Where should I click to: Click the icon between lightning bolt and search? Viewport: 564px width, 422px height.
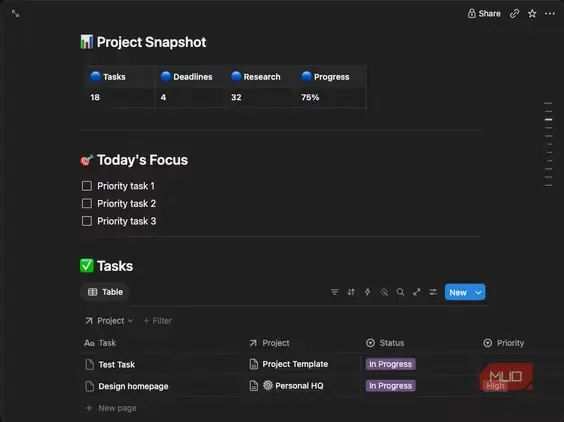coord(384,292)
